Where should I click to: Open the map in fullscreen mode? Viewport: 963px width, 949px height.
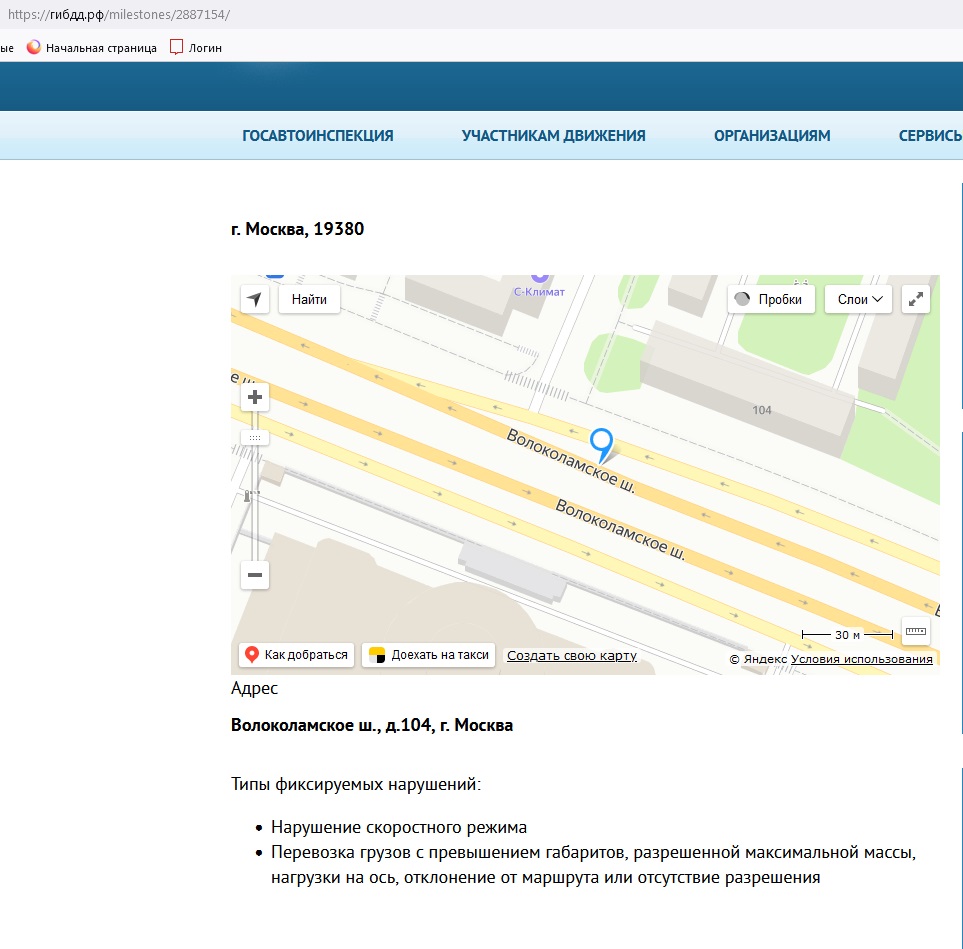(916, 299)
